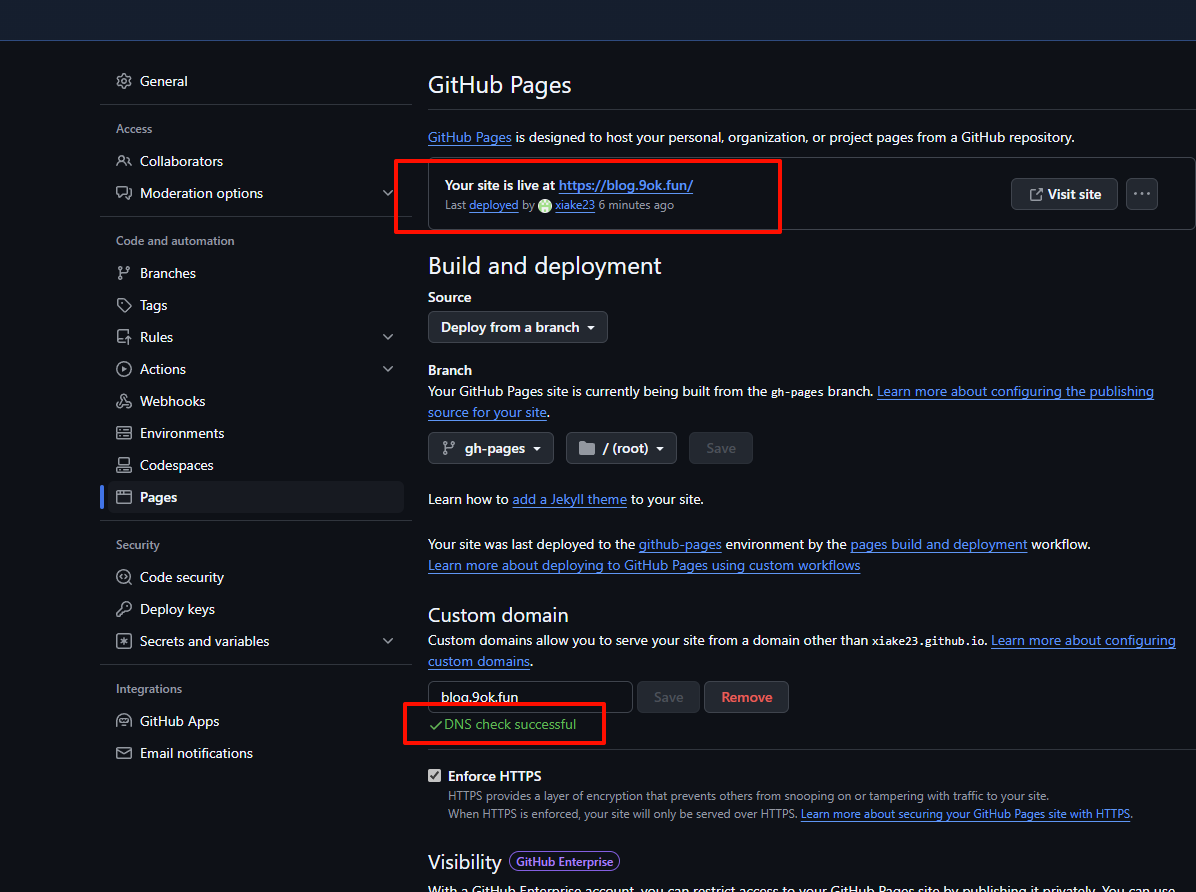
Task: Expand Secrets and variables section
Action: pos(387,642)
